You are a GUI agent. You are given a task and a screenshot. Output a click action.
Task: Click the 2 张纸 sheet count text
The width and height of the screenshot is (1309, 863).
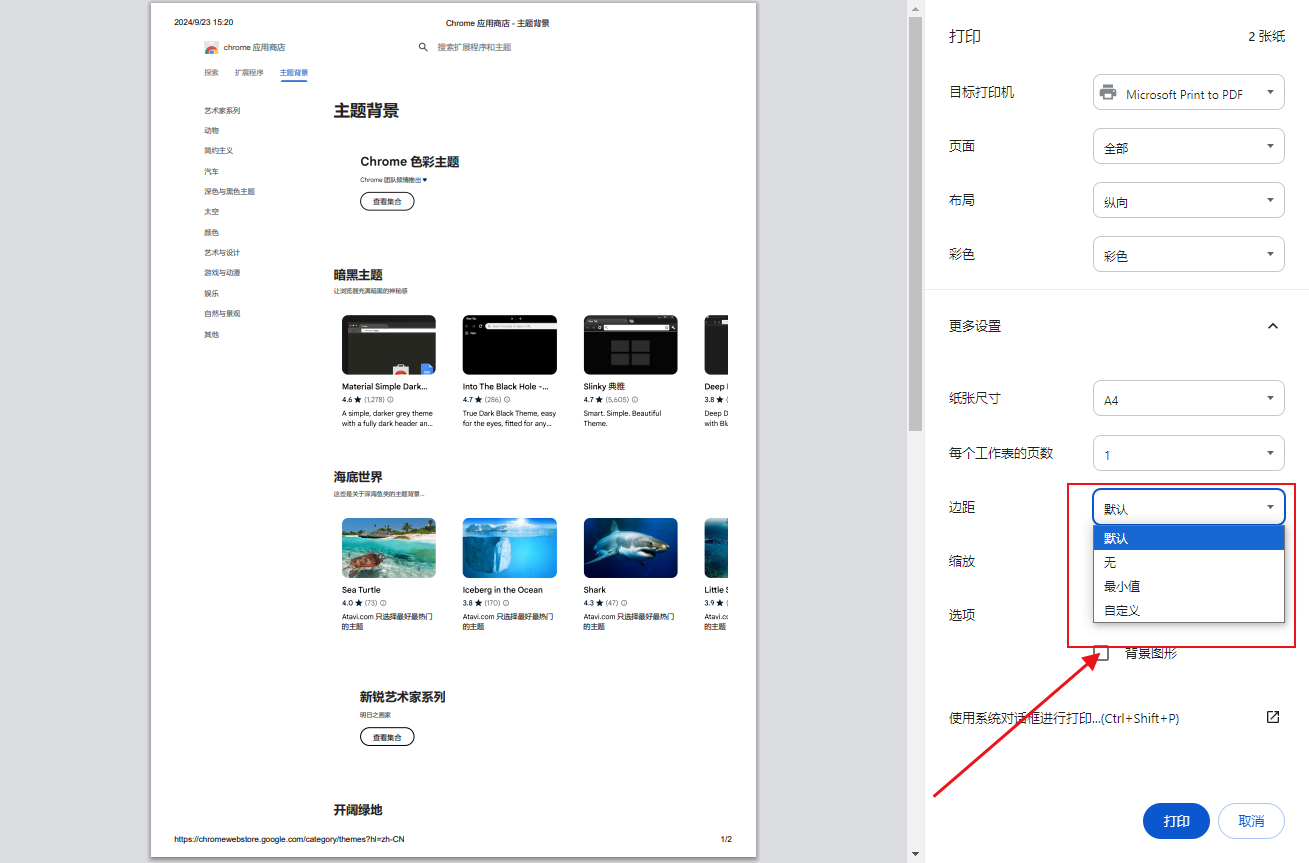point(1266,36)
